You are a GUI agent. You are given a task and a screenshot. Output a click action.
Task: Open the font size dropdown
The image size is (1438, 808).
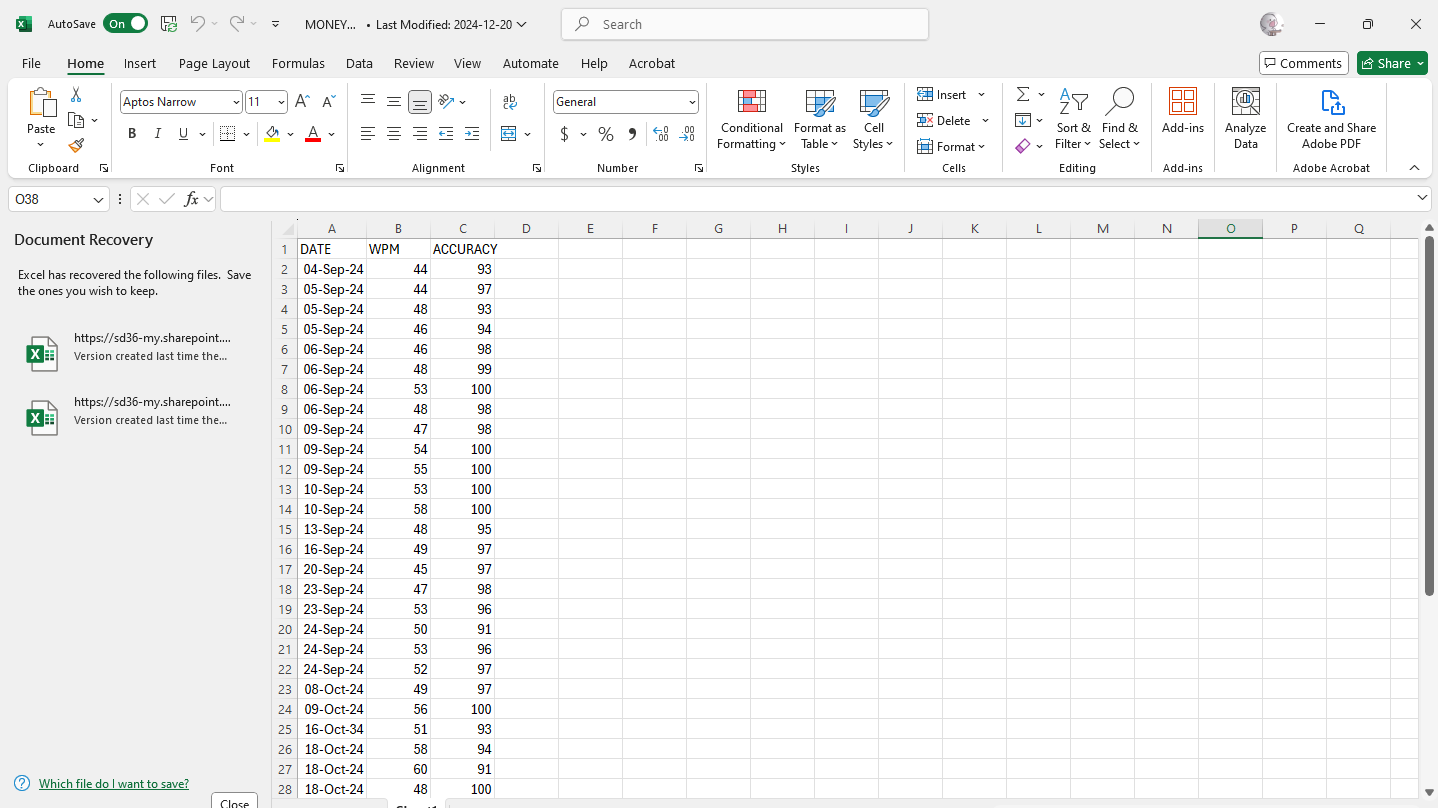(281, 102)
